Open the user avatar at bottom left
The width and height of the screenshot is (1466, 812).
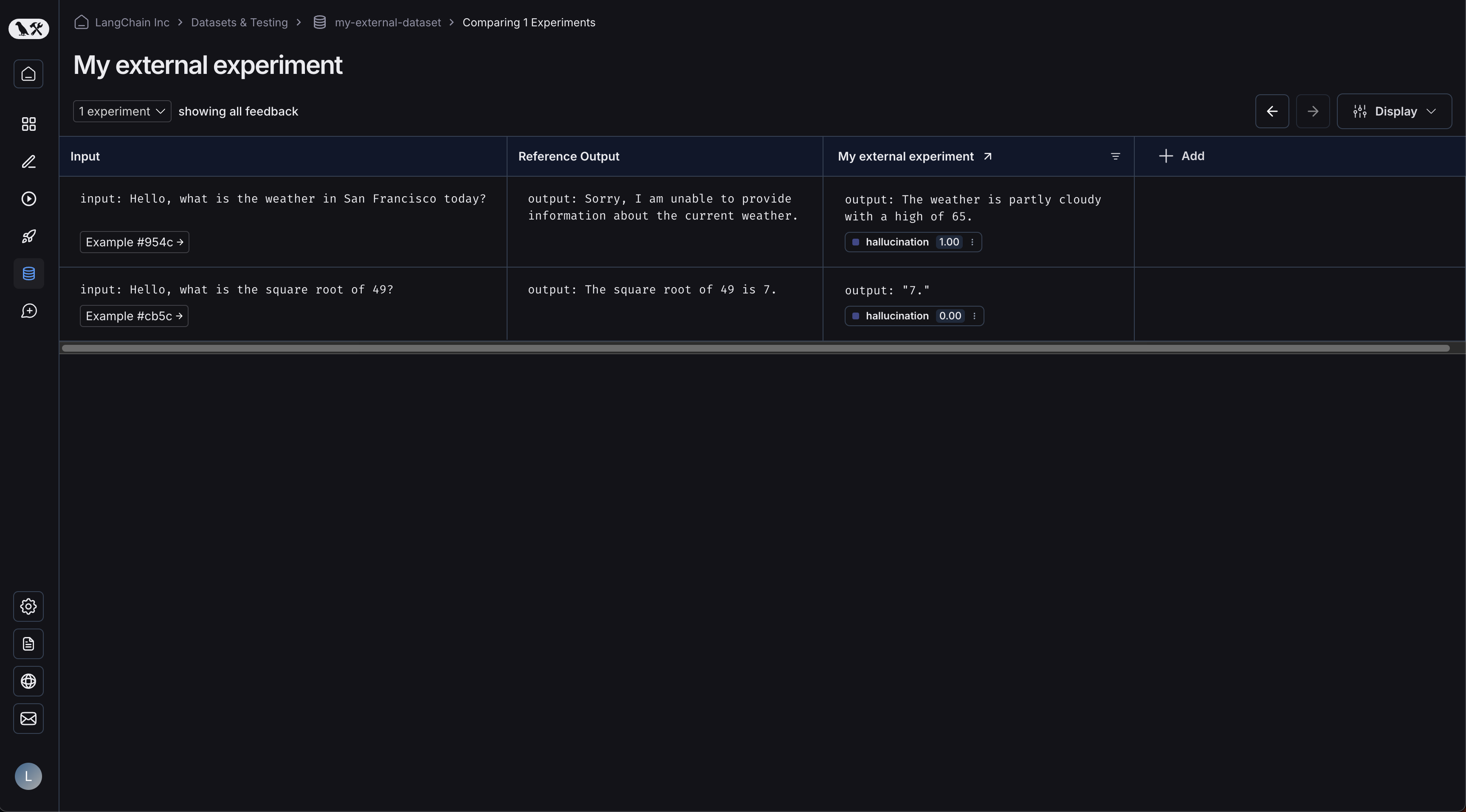coord(28,775)
